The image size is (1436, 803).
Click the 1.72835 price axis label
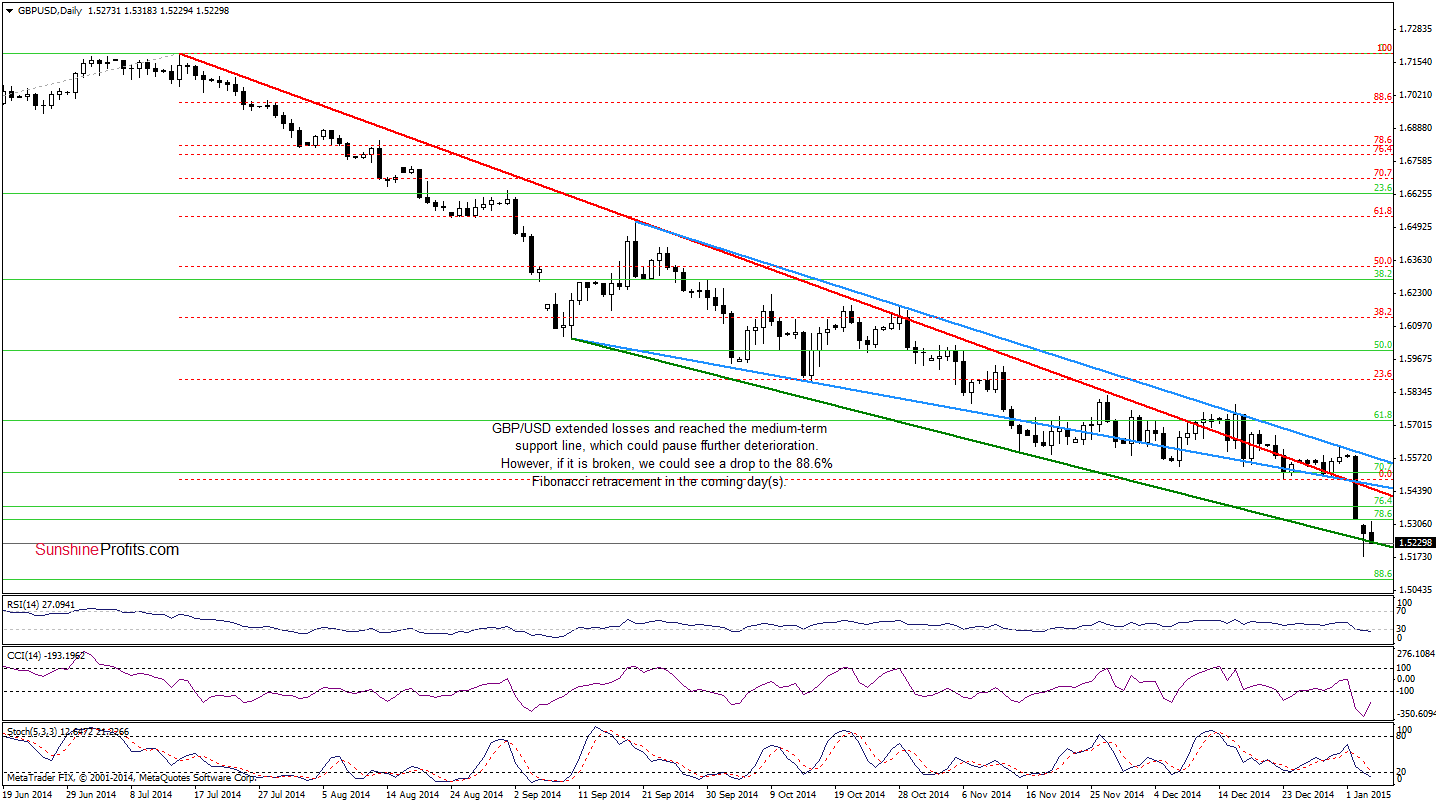tap(1416, 29)
